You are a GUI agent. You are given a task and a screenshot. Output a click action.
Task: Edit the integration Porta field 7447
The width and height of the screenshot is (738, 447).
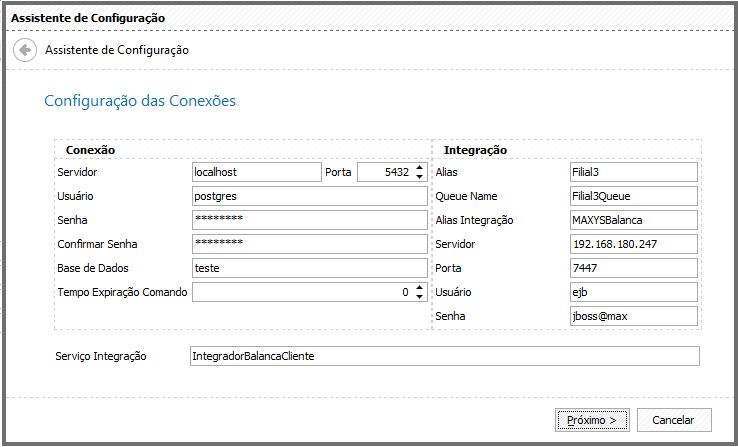coord(634,268)
